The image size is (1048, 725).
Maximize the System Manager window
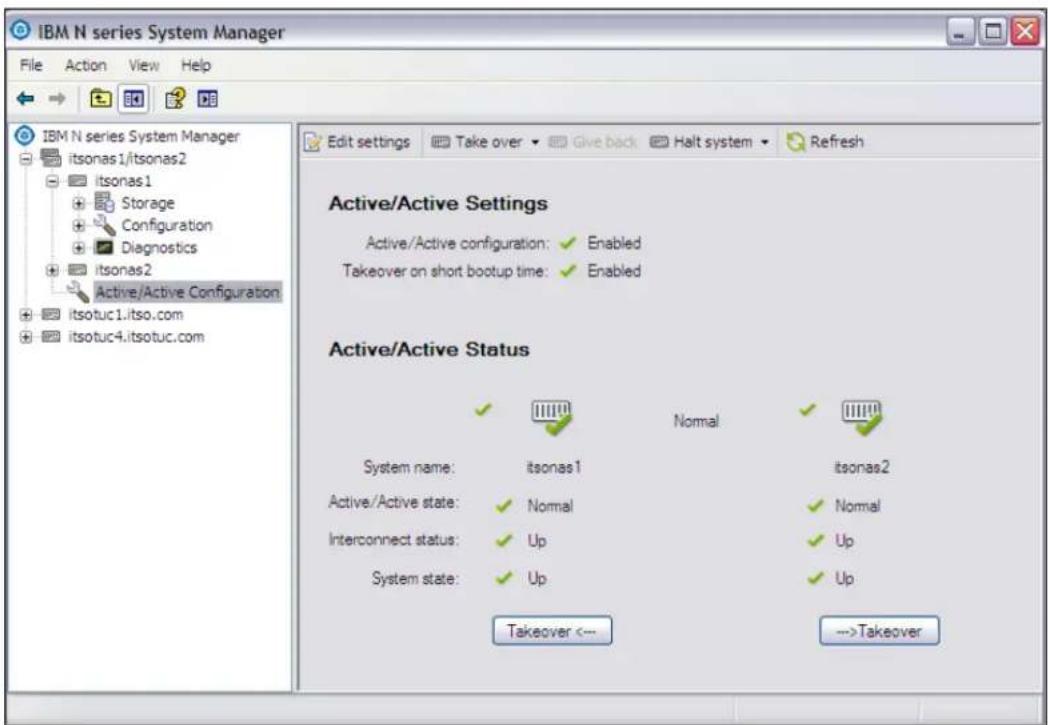[x=993, y=31]
